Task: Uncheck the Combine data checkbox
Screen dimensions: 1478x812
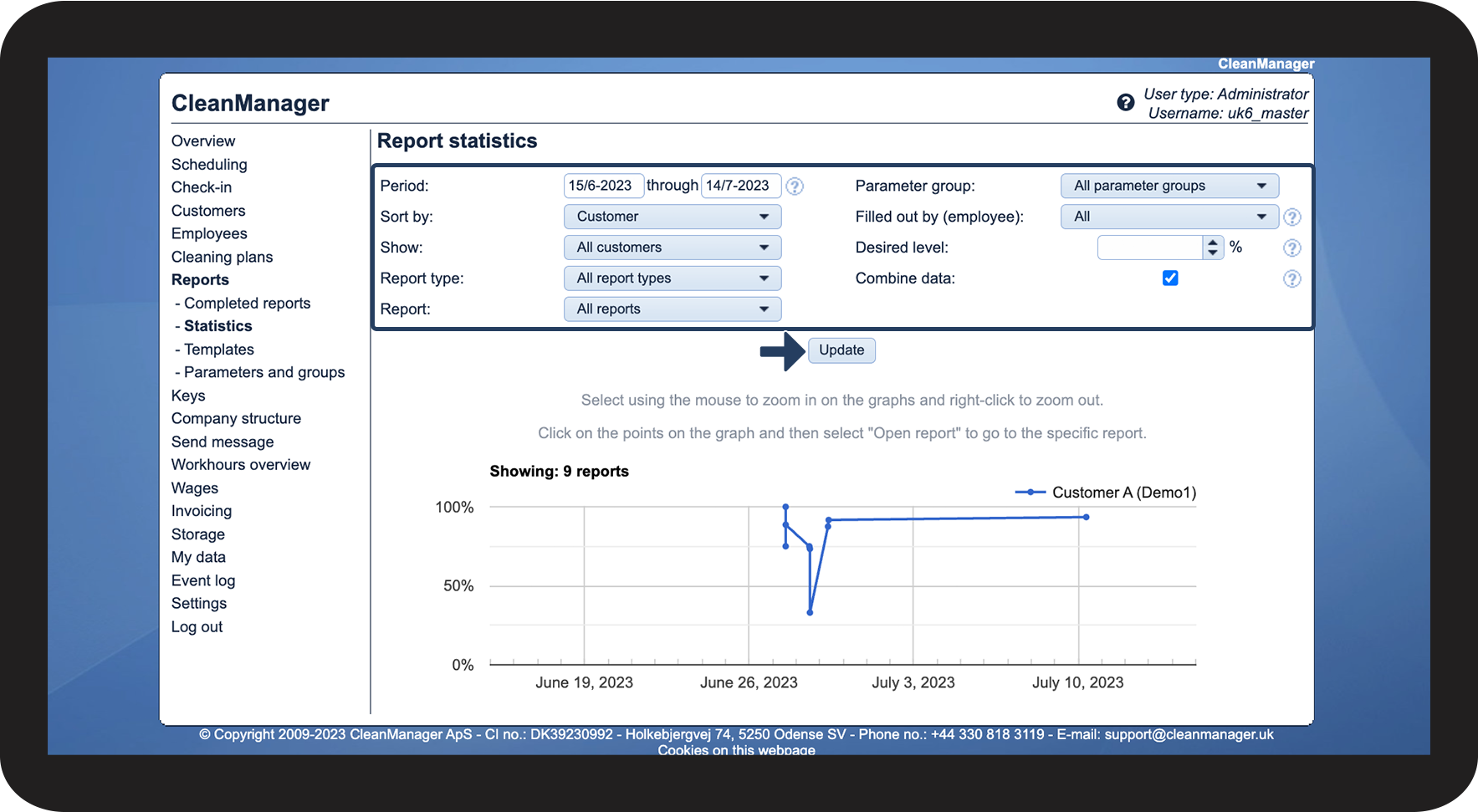Action: coord(1170,278)
